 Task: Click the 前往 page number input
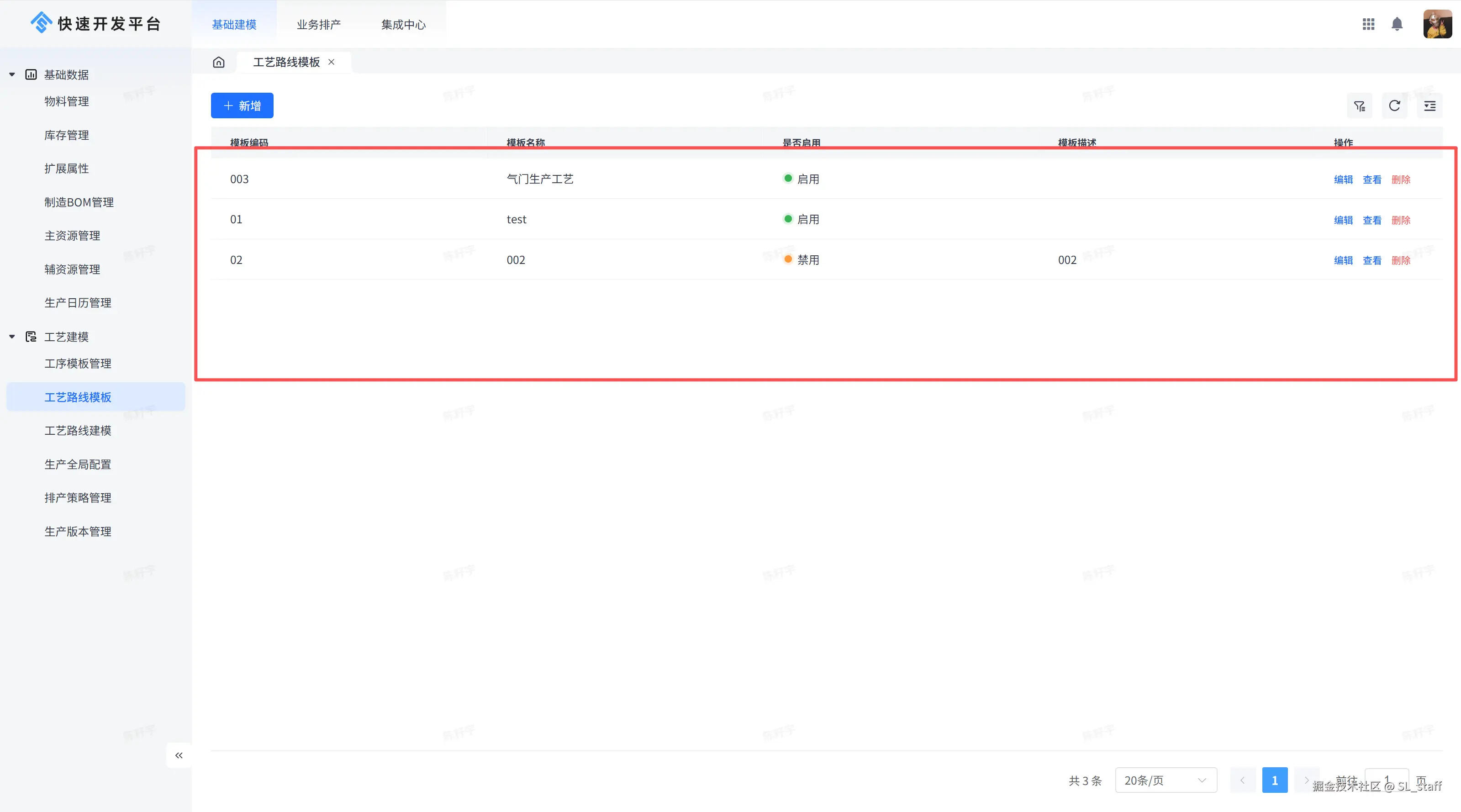[x=1387, y=780]
